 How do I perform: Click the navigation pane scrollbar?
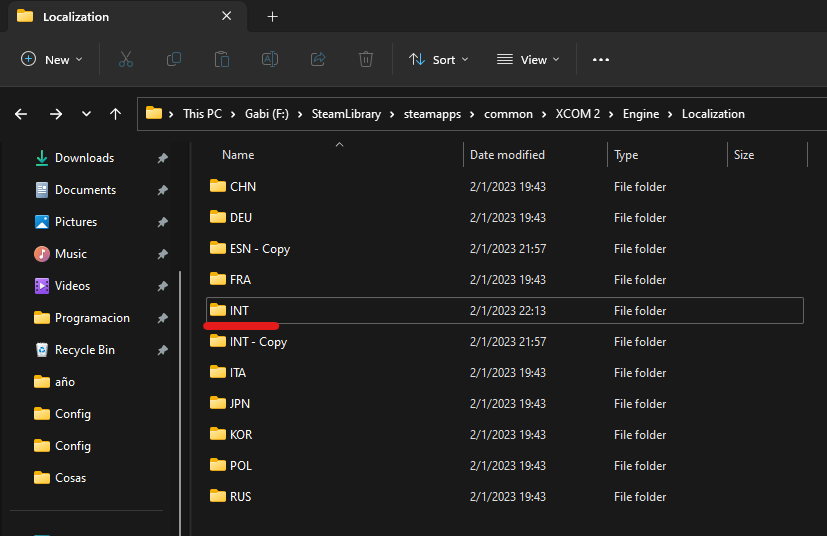(180, 404)
